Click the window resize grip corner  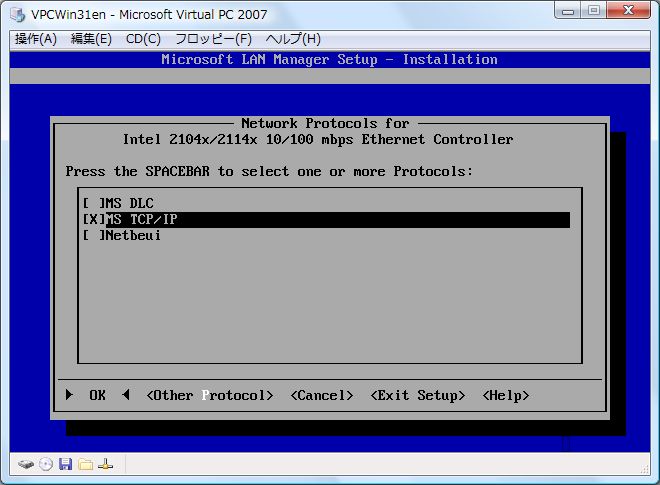(x=645, y=469)
